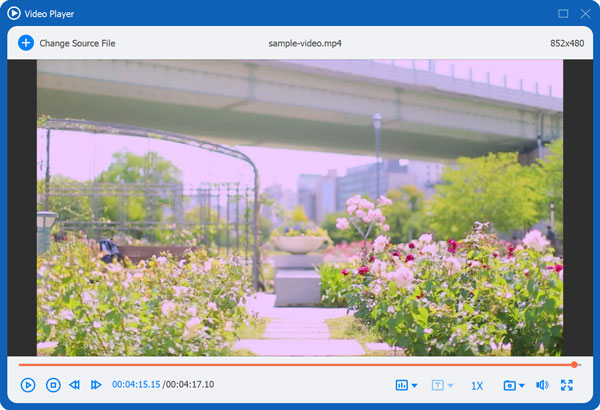Maximize the Video Player window
Screen dimensions: 600x410
click(x=563, y=13)
